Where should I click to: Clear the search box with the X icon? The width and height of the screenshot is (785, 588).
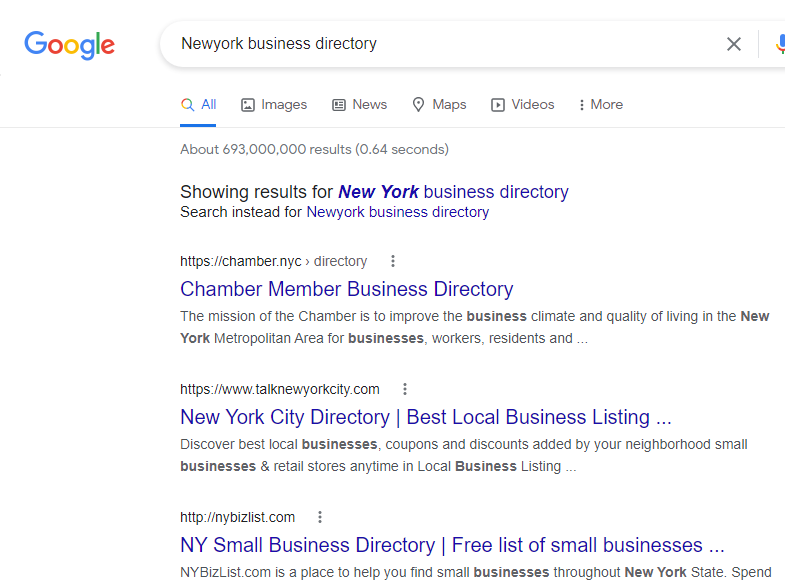(x=733, y=44)
